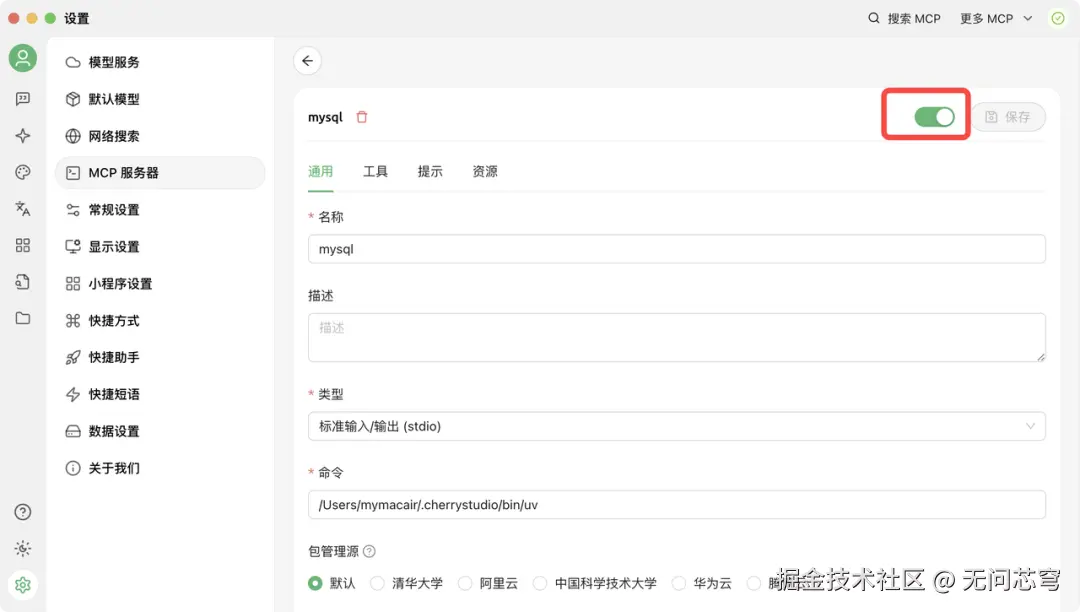Screen dimensions: 1080x612
Task: Open the assistant avatar icon in the sidebar
Action: 22,58
